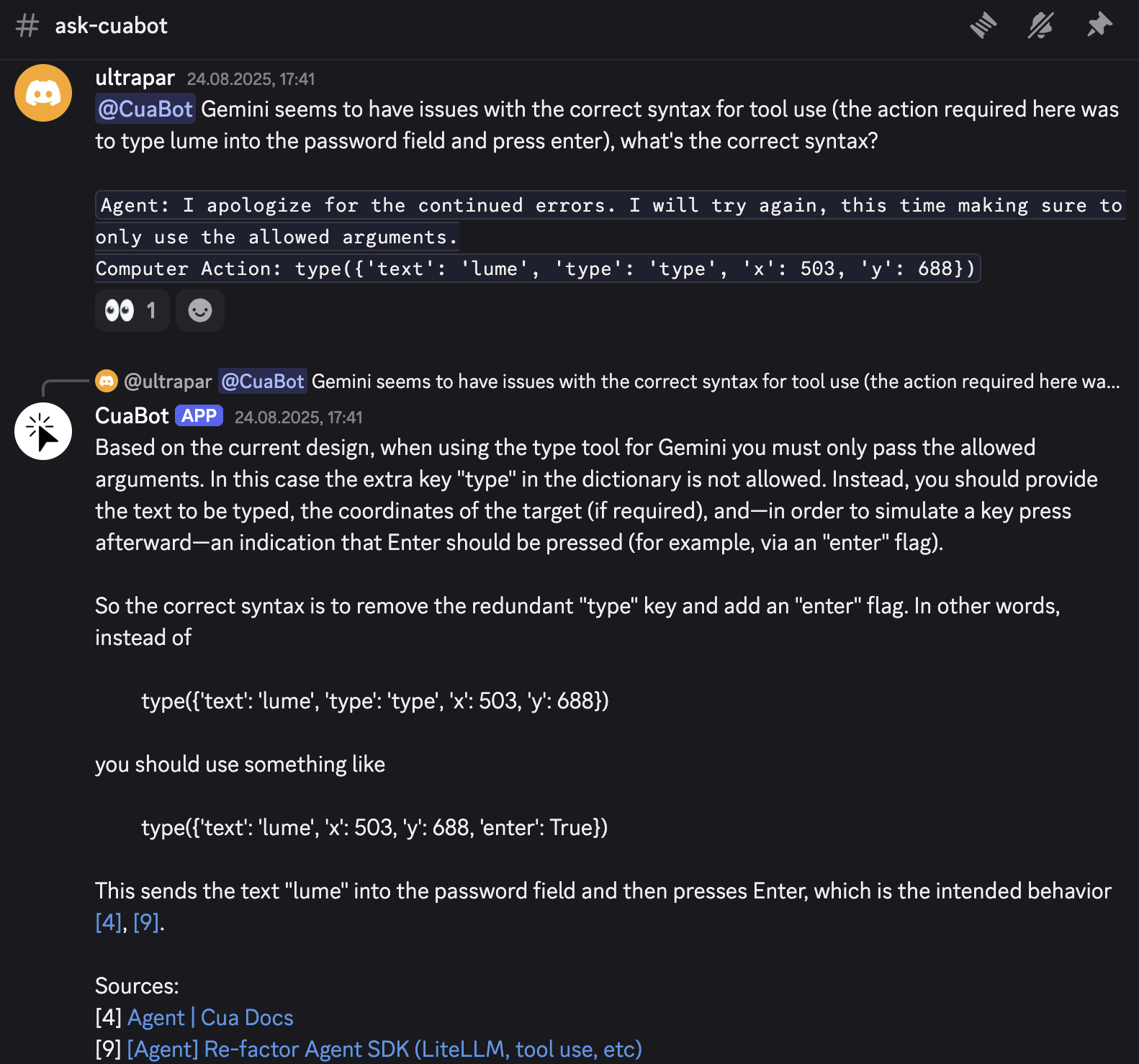Screen dimensions: 1139x1064
Task: Open Re-factor Agent SDK source link
Action: pyautogui.click(x=384, y=1049)
